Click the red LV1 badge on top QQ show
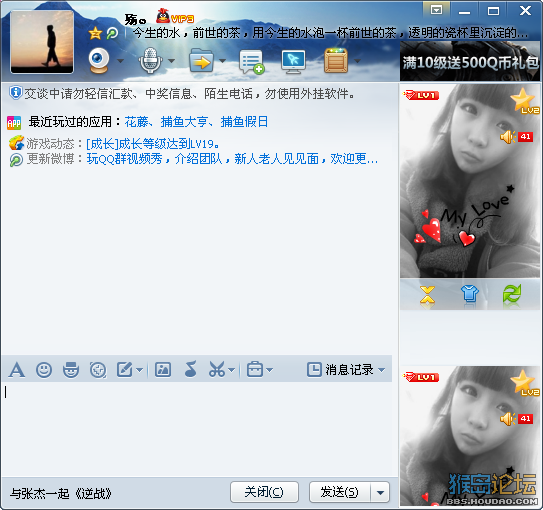Screen dimensions: 543x510 tap(421, 95)
